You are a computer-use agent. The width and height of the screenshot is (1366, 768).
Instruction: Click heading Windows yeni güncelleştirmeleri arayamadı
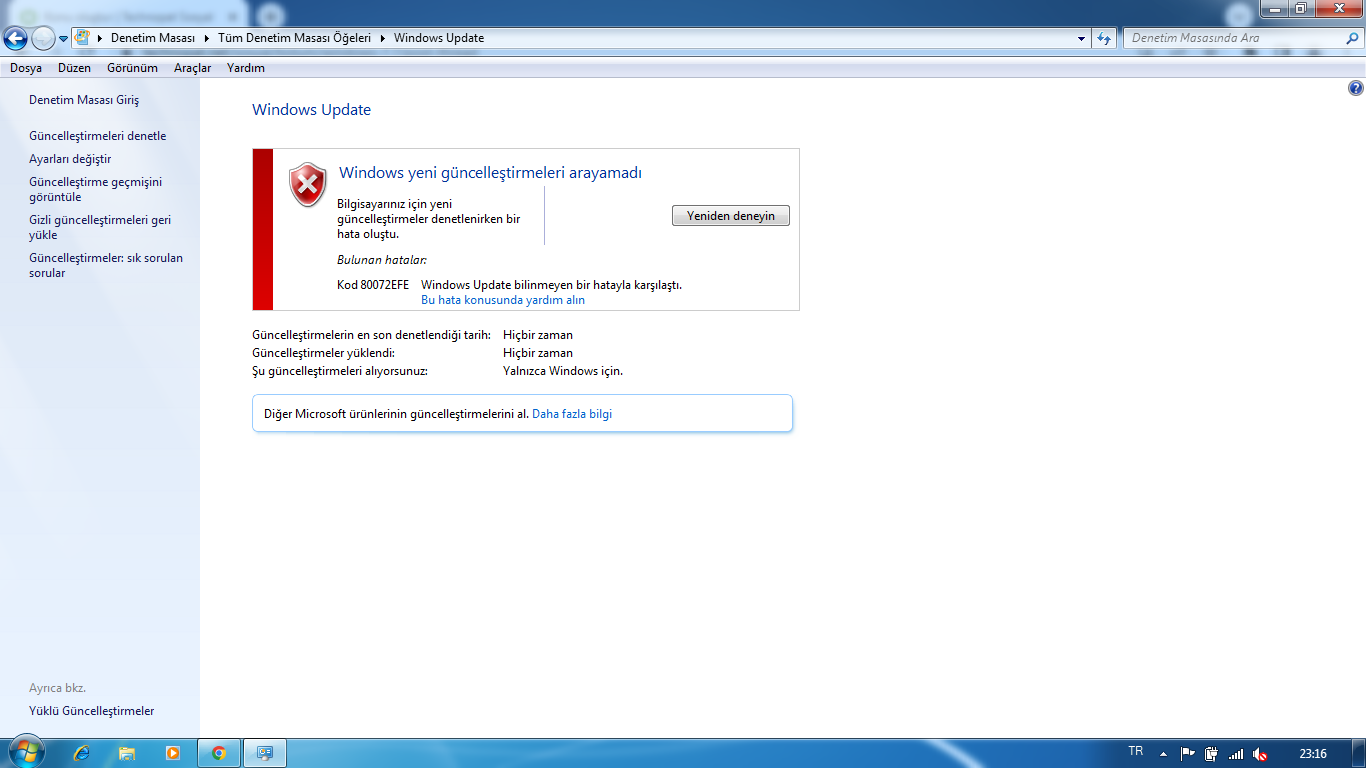[x=490, y=173]
